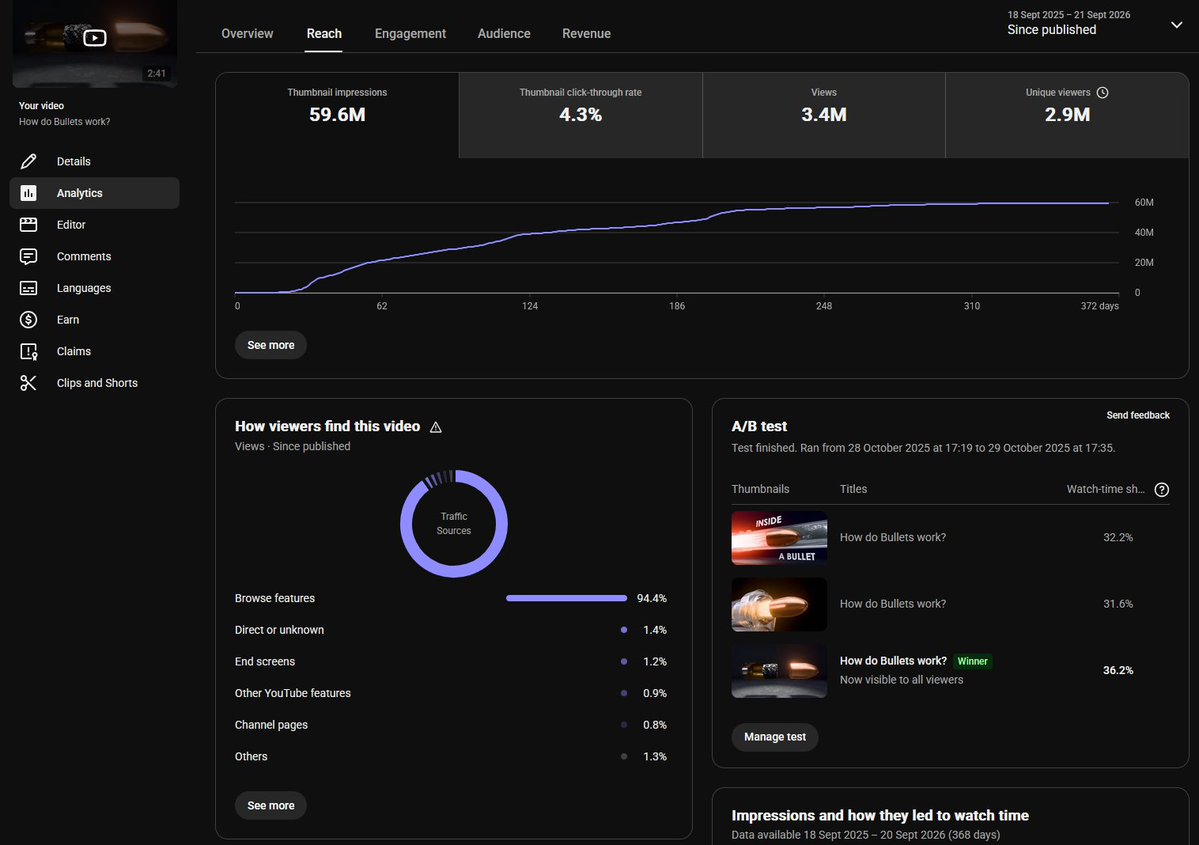The width and height of the screenshot is (1199, 845).
Task: Click the Analytics bar chart icon
Action: (28, 193)
